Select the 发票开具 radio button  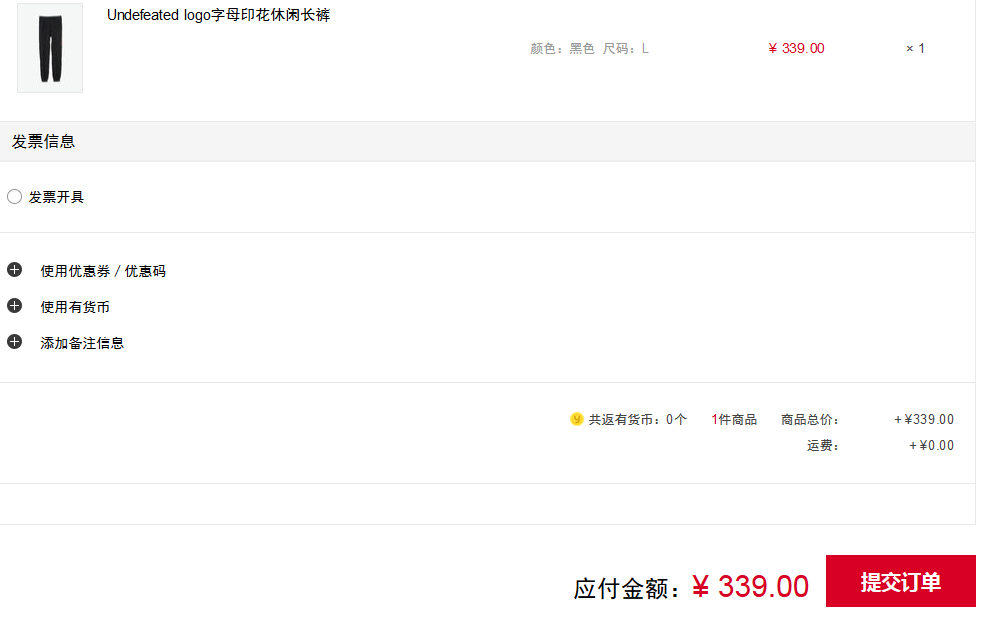pos(14,197)
